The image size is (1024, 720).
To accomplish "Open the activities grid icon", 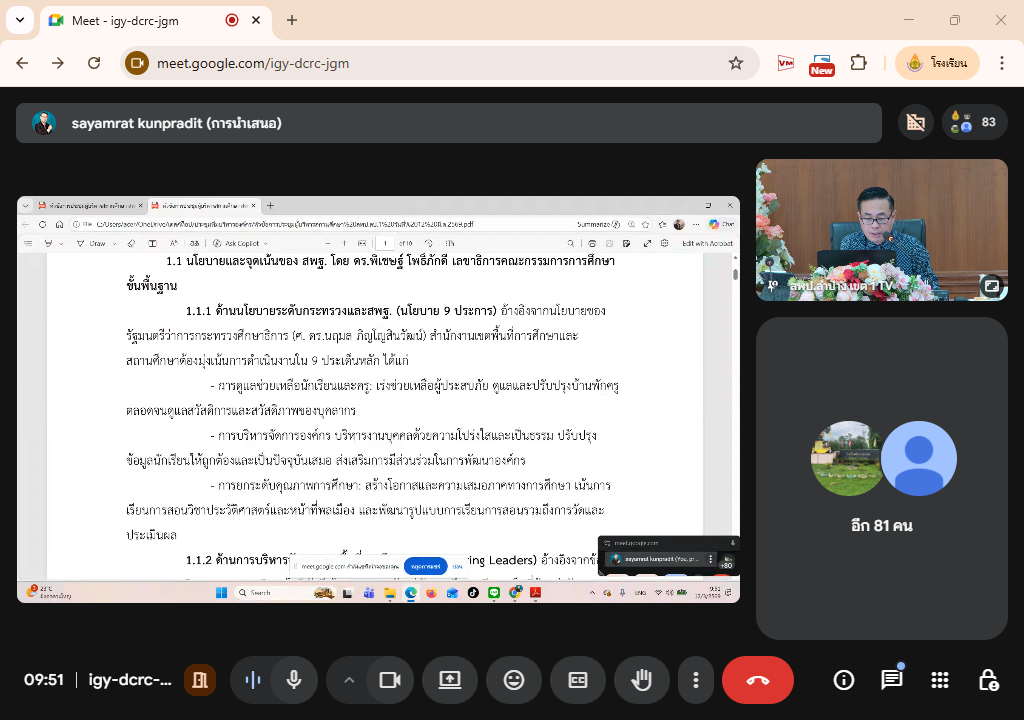I will (x=939, y=680).
